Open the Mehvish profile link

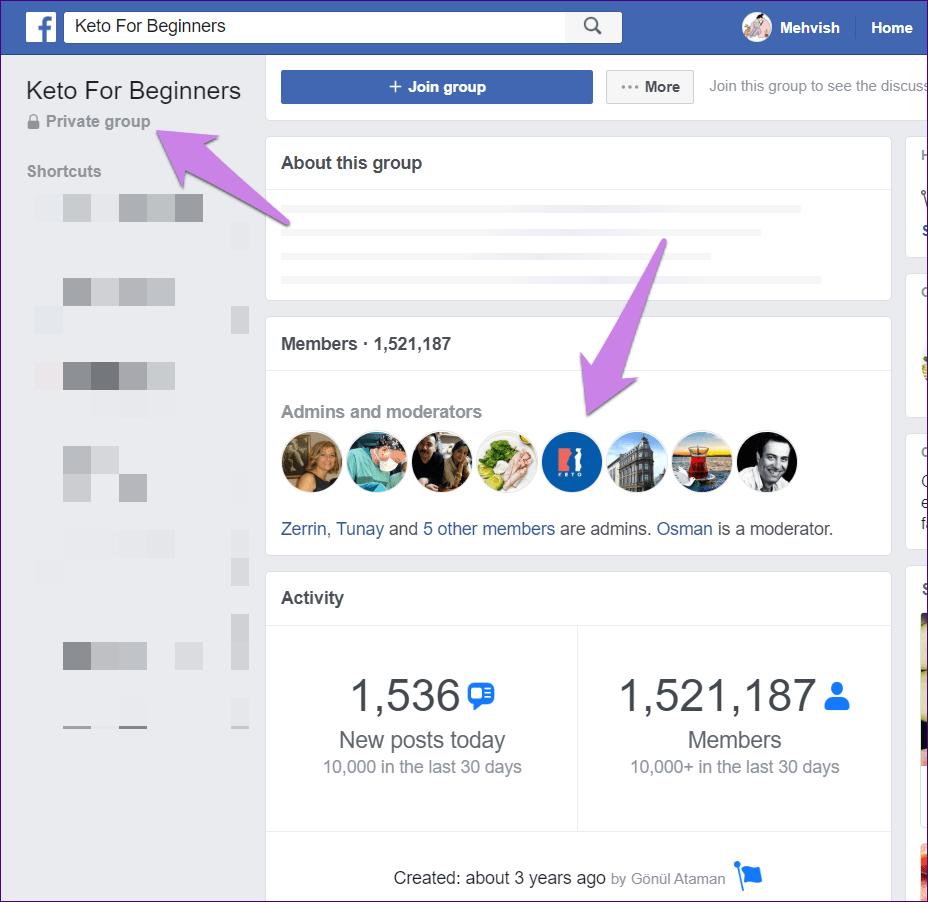click(x=809, y=28)
